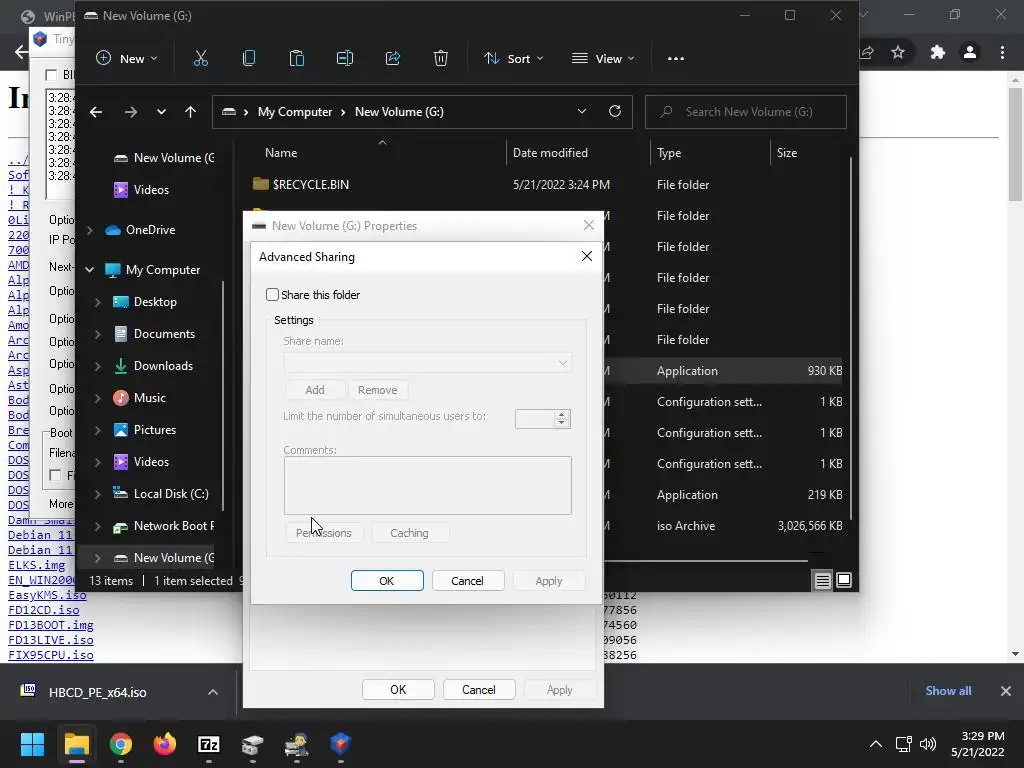This screenshot has height=768, width=1024.
Task: Click Cancel in New Volume Properties dialog
Action: [479, 690]
